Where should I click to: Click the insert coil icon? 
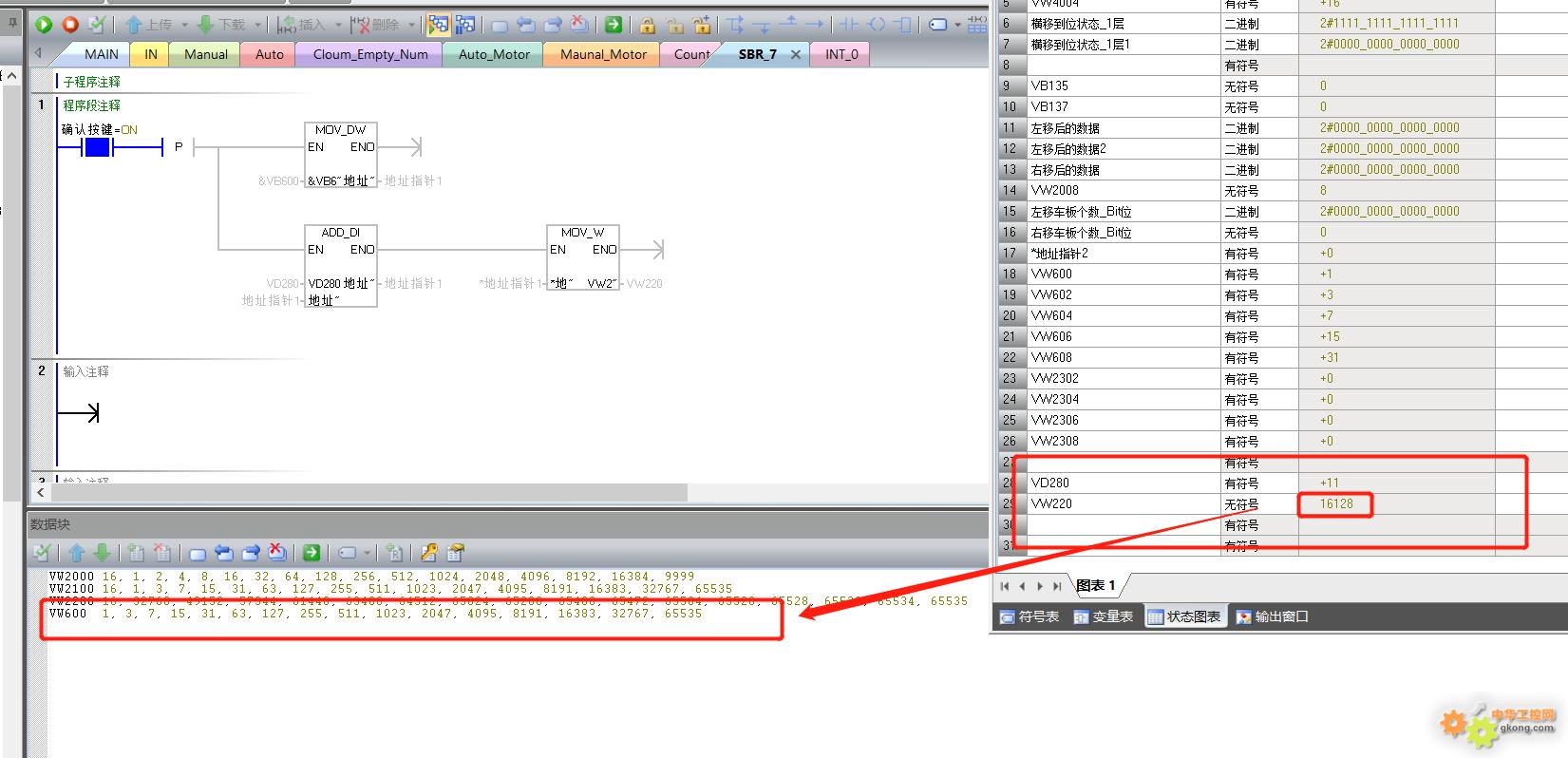[876, 25]
